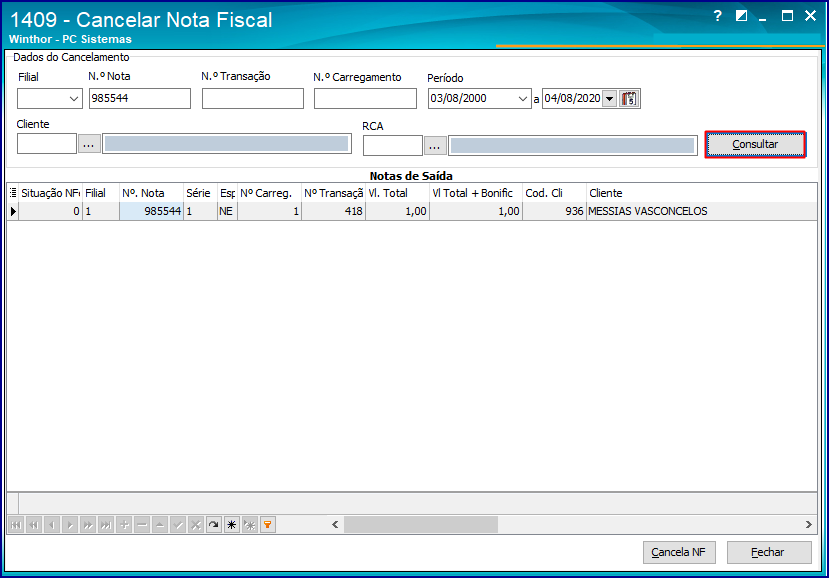Click the NE species cell
Viewport: 829px width, 578px height.
227,212
